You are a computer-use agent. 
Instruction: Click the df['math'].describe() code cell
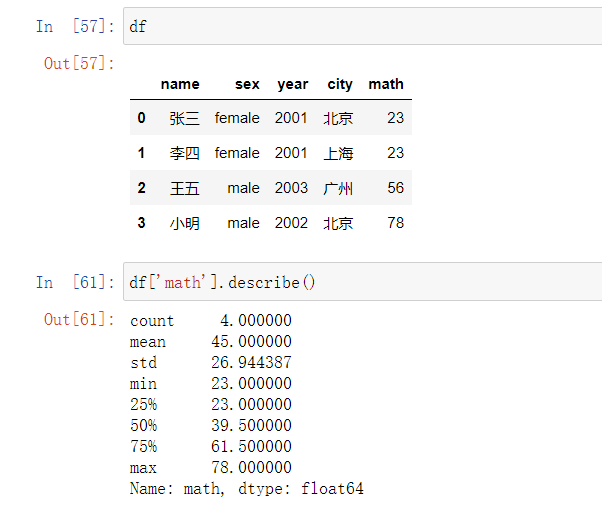(x=362, y=282)
